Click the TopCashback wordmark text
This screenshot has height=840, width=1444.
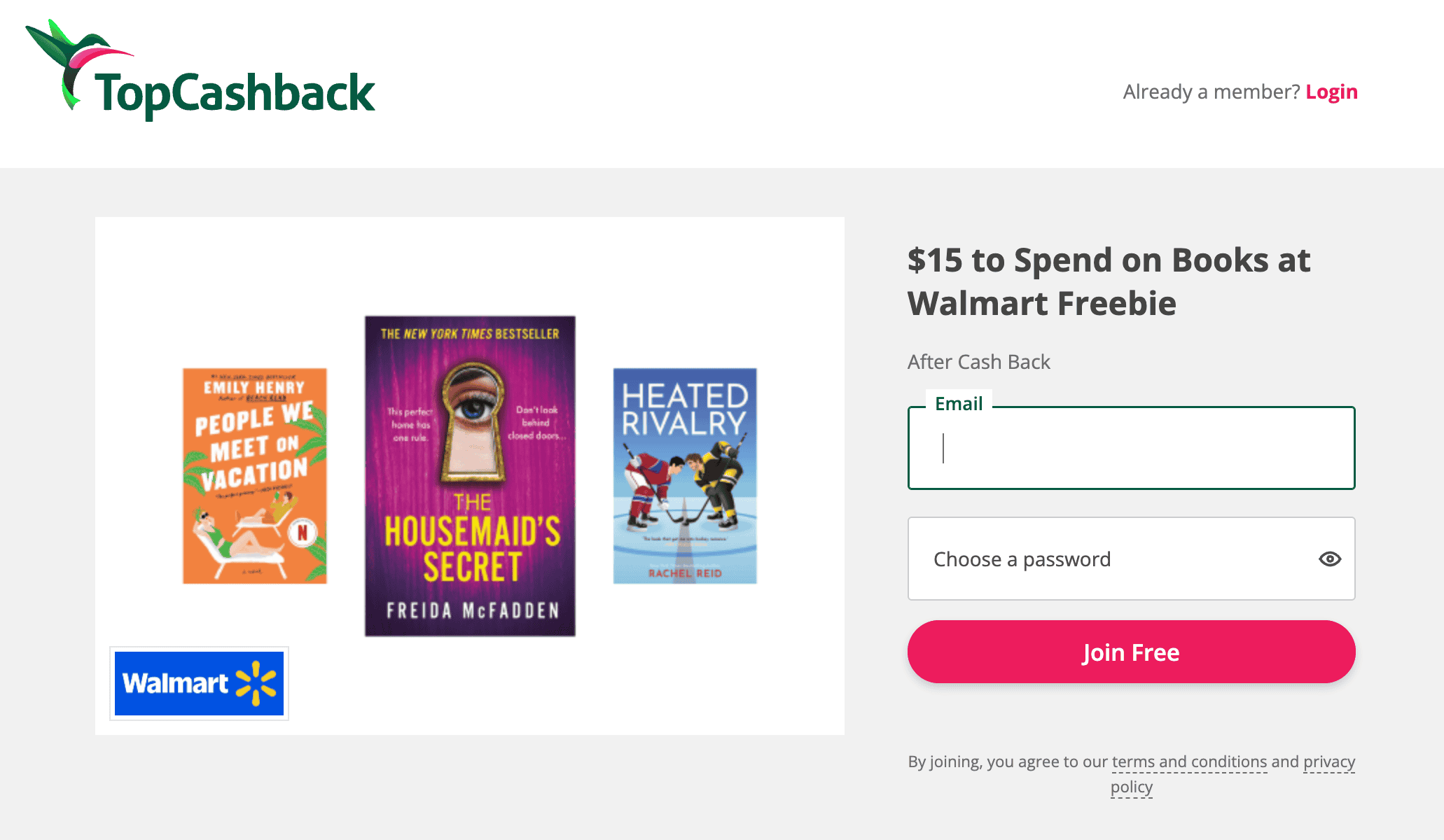pos(235,94)
